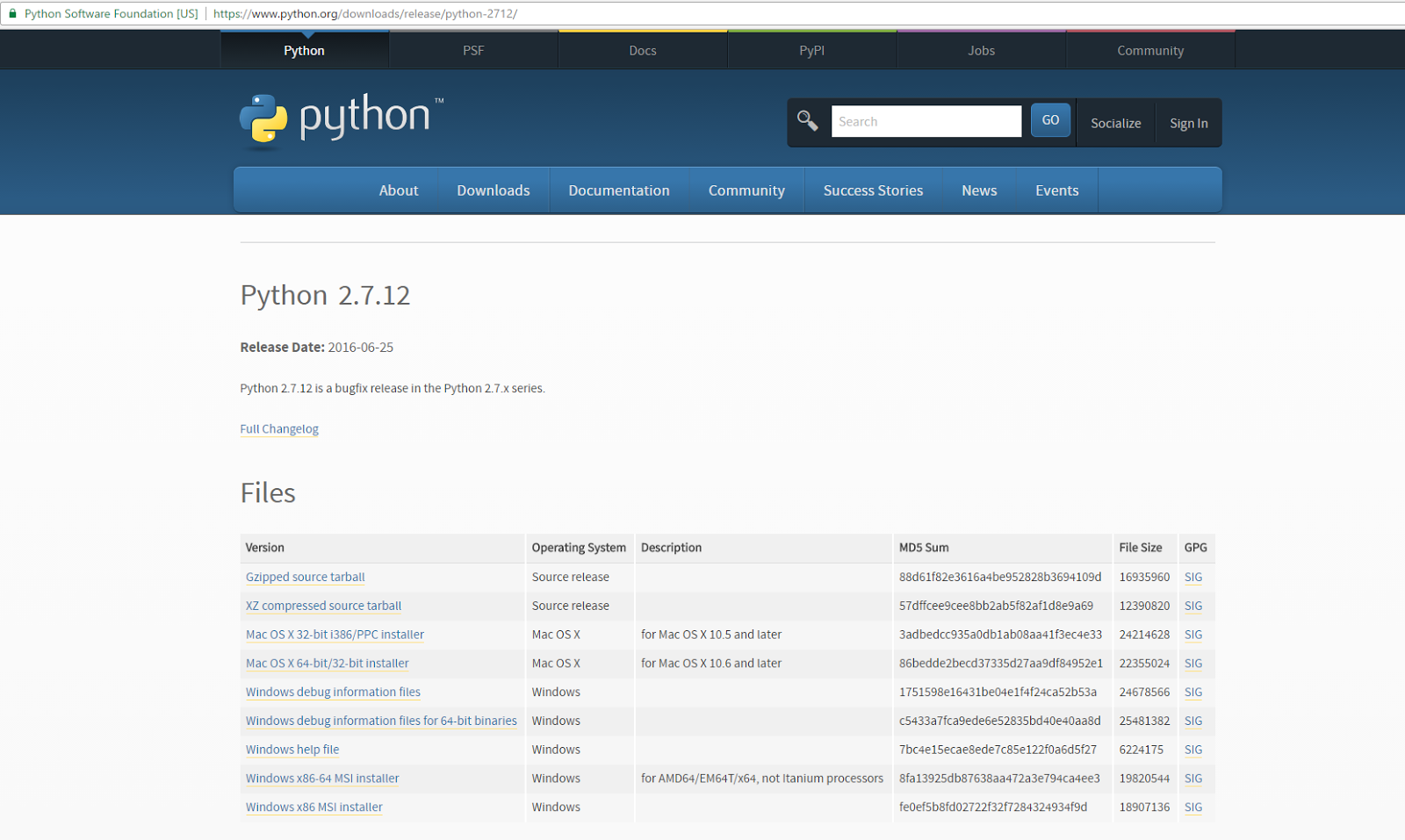Click the green padlock security icon
Screen dimensions: 1405x840
click(13, 14)
